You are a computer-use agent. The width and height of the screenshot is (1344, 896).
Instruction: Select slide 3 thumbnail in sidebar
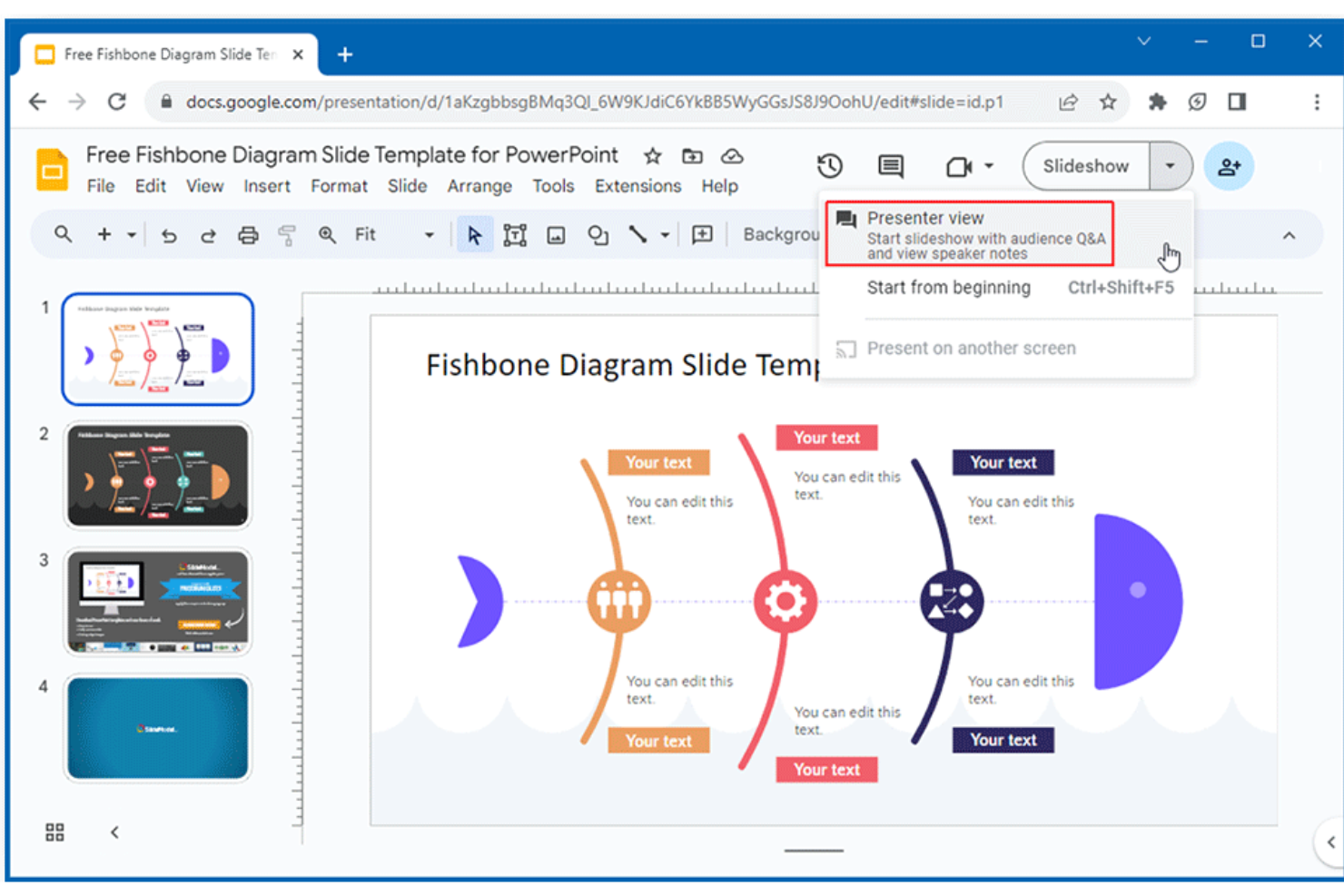pyautogui.click(x=157, y=602)
